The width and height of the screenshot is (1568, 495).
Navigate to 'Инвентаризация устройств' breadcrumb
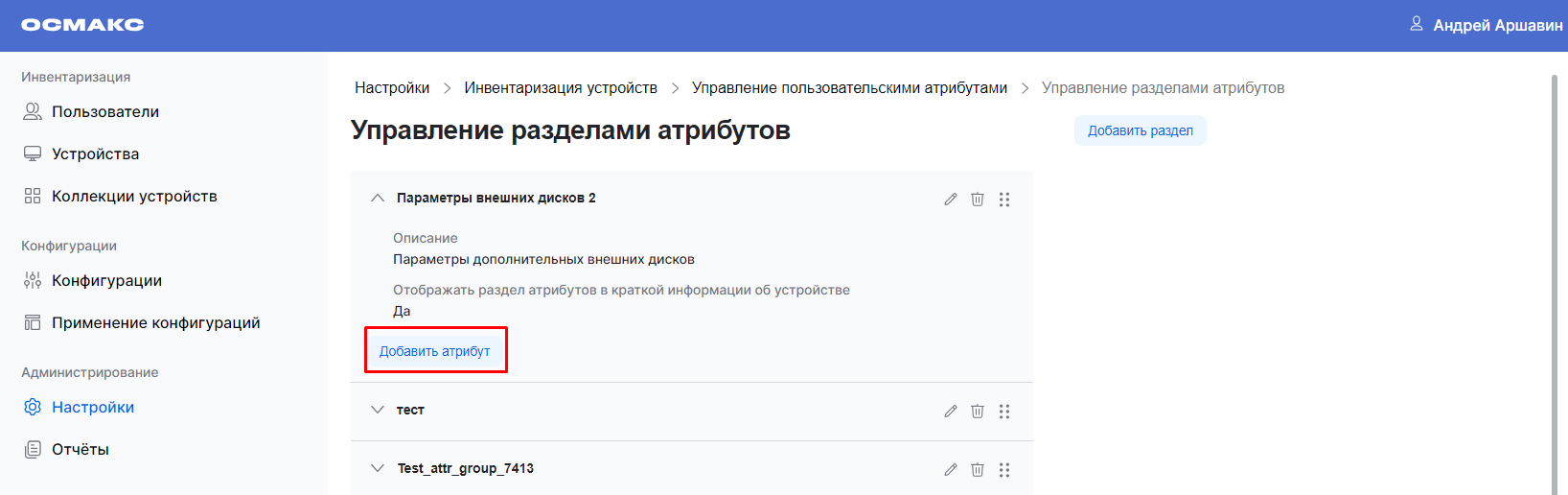coord(561,88)
